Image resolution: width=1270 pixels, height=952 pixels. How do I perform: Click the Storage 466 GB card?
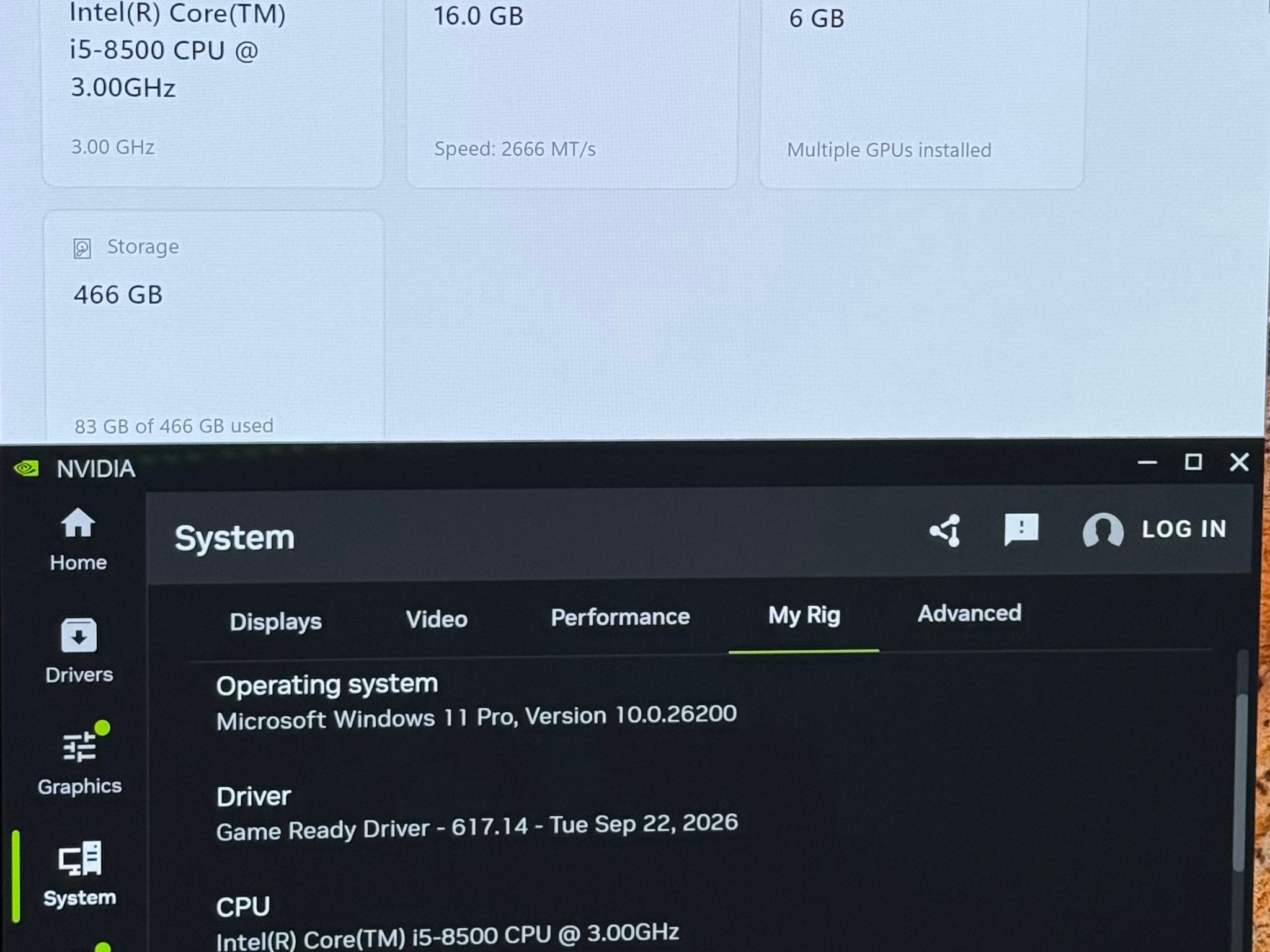tap(214, 326)
